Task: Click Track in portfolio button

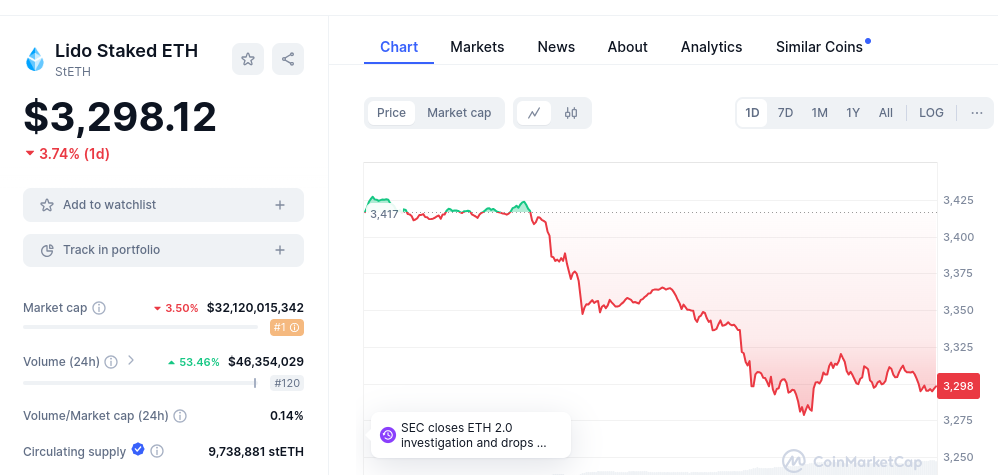Action: click(x=163, y=250)
